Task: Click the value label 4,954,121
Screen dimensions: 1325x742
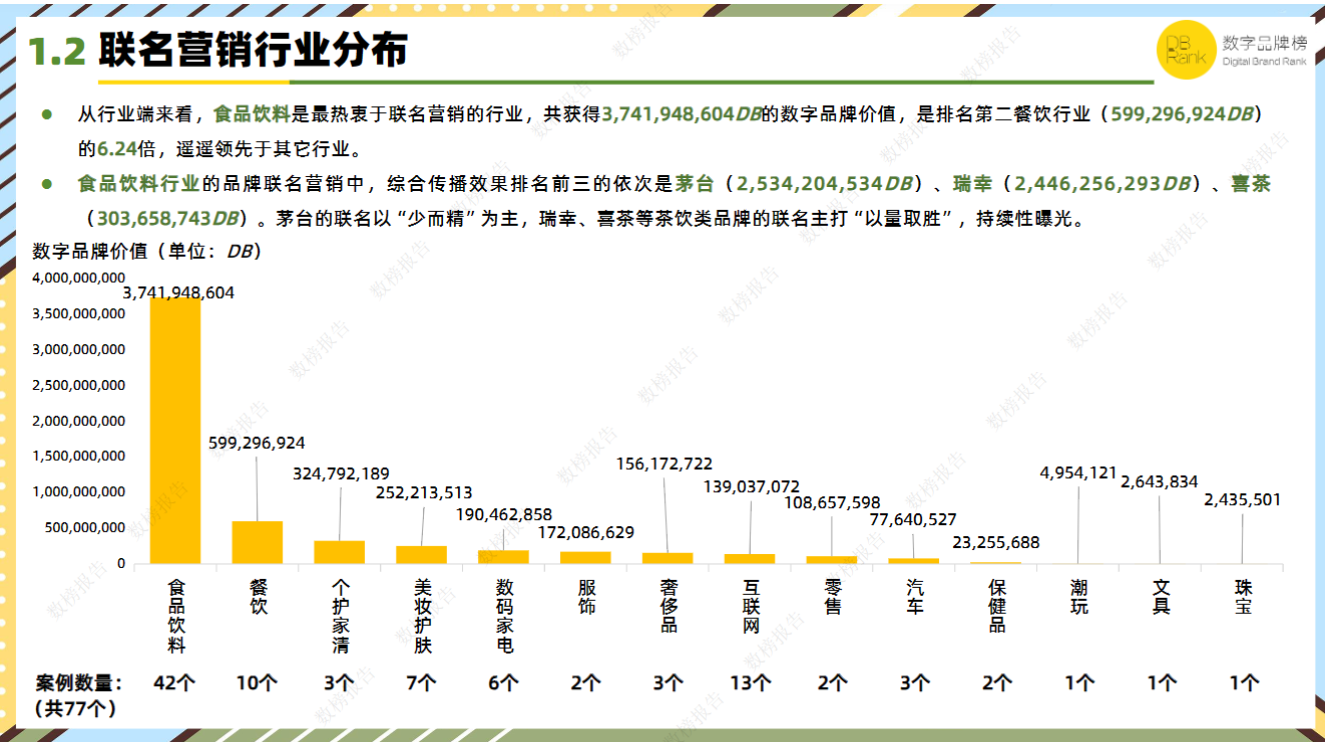Action: (x=1079, y=472)
